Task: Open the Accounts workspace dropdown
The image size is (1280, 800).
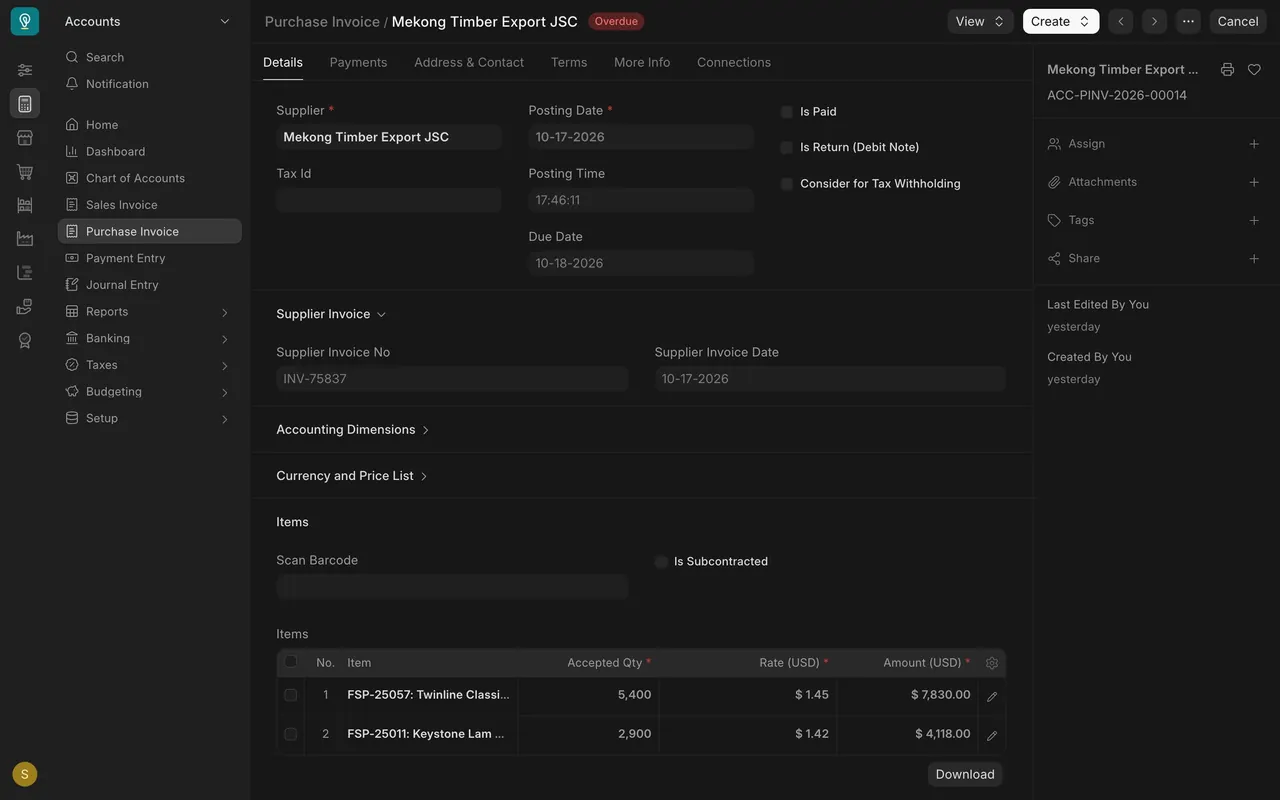Action: coord(148,21)
